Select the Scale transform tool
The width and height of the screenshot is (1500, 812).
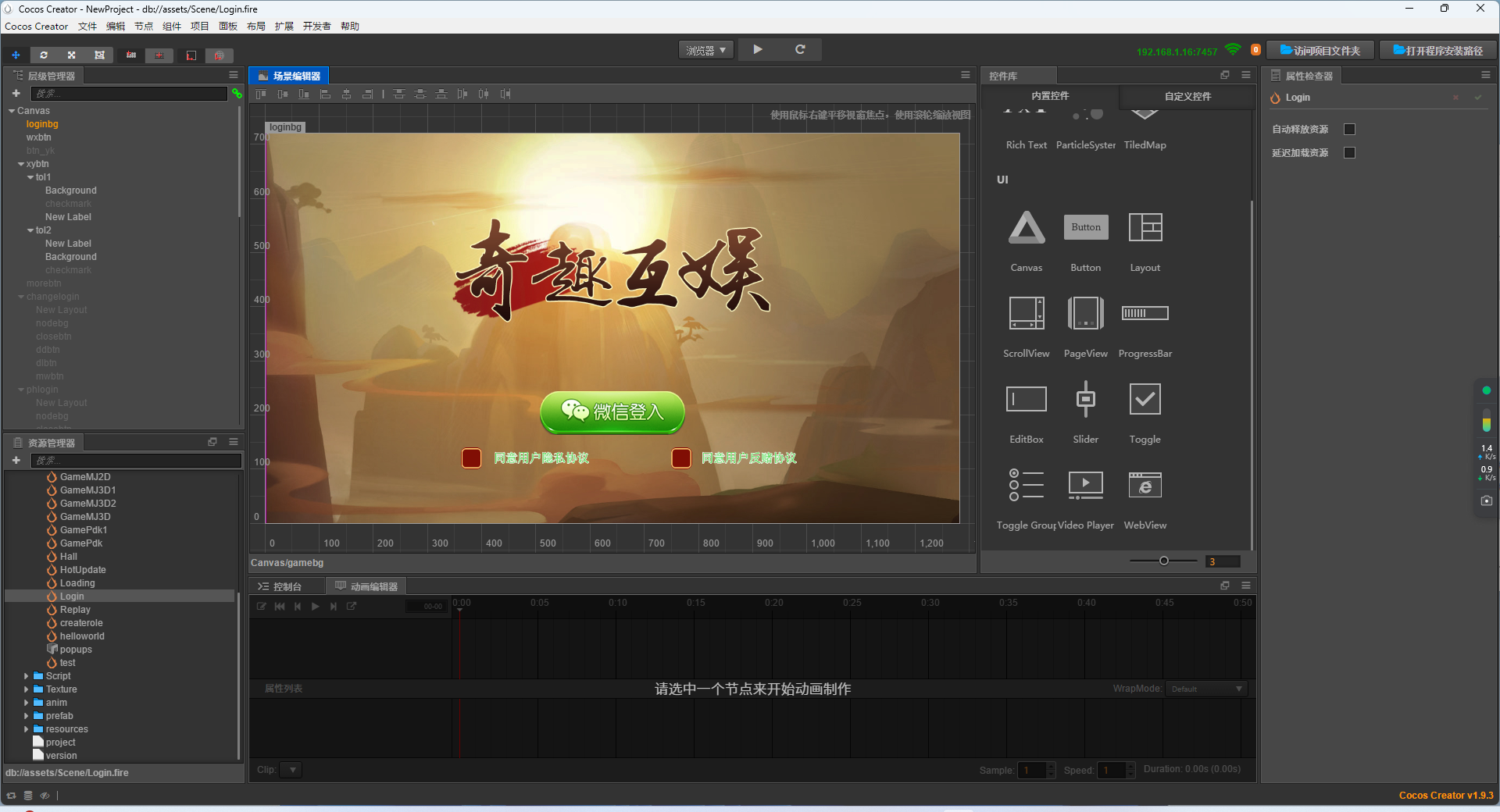(71, 55)
